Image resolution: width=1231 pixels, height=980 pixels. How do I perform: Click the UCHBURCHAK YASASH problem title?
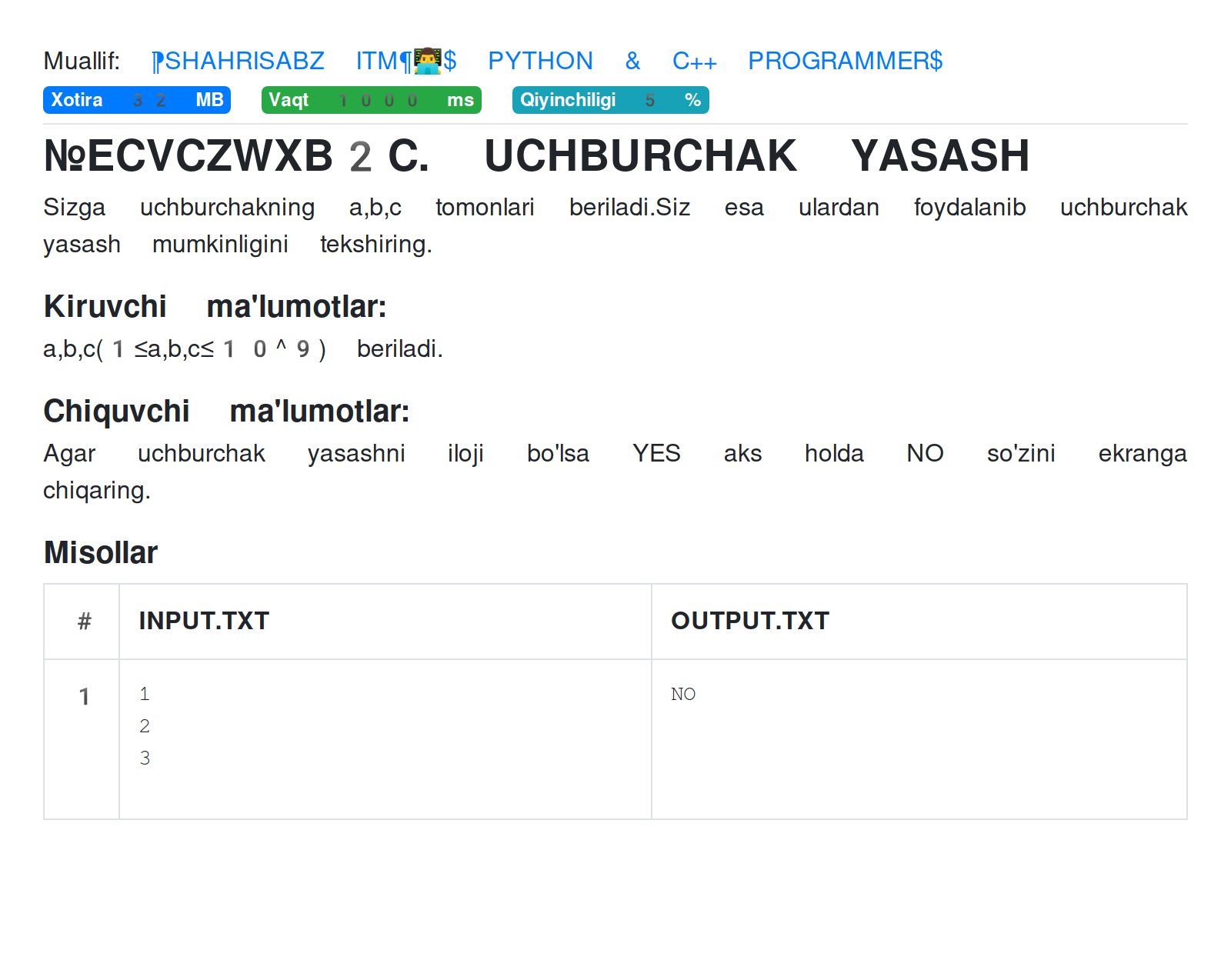pos(758,155)
